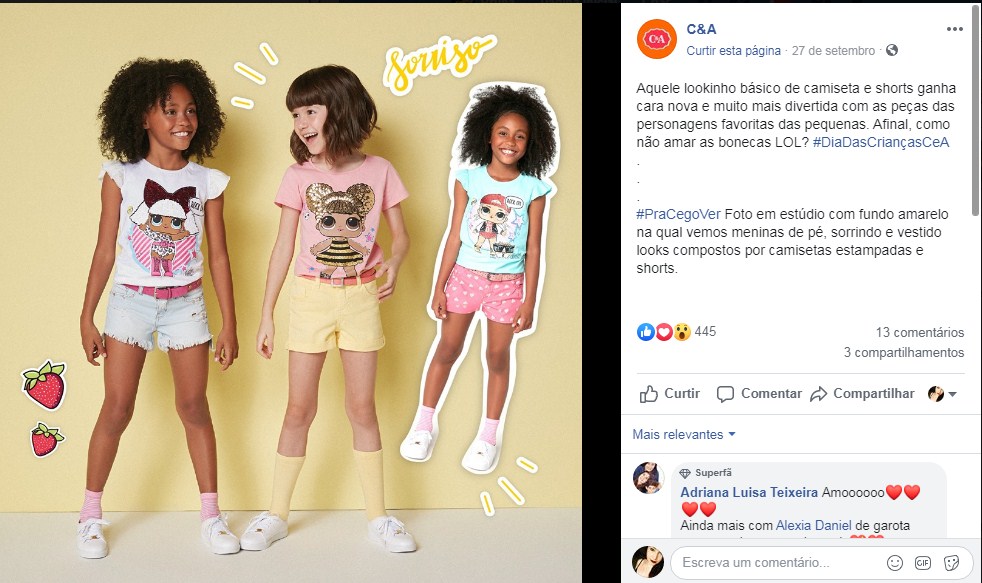Open the sticker picker in comment box
This screenshot has height=583, width=982.
click(x=951, y=562)
